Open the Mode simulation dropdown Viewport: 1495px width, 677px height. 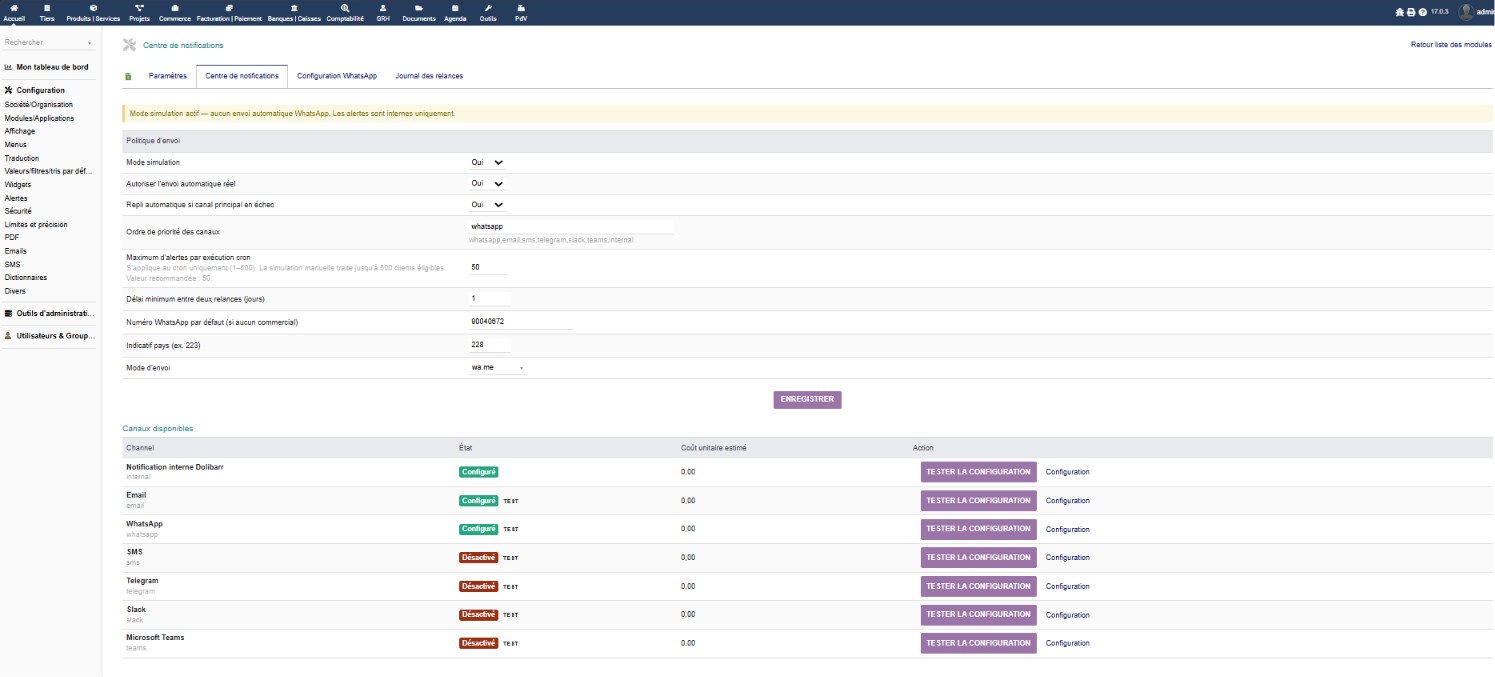488,162
